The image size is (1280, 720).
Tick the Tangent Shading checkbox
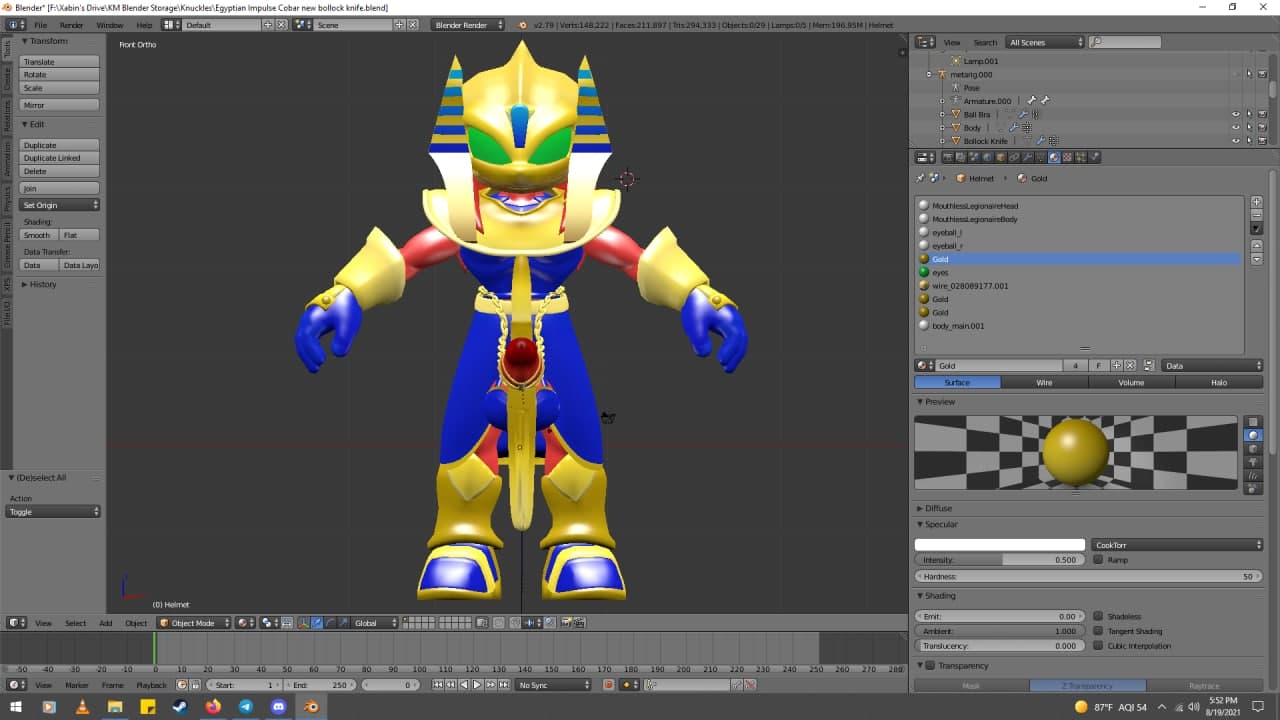1098,631
